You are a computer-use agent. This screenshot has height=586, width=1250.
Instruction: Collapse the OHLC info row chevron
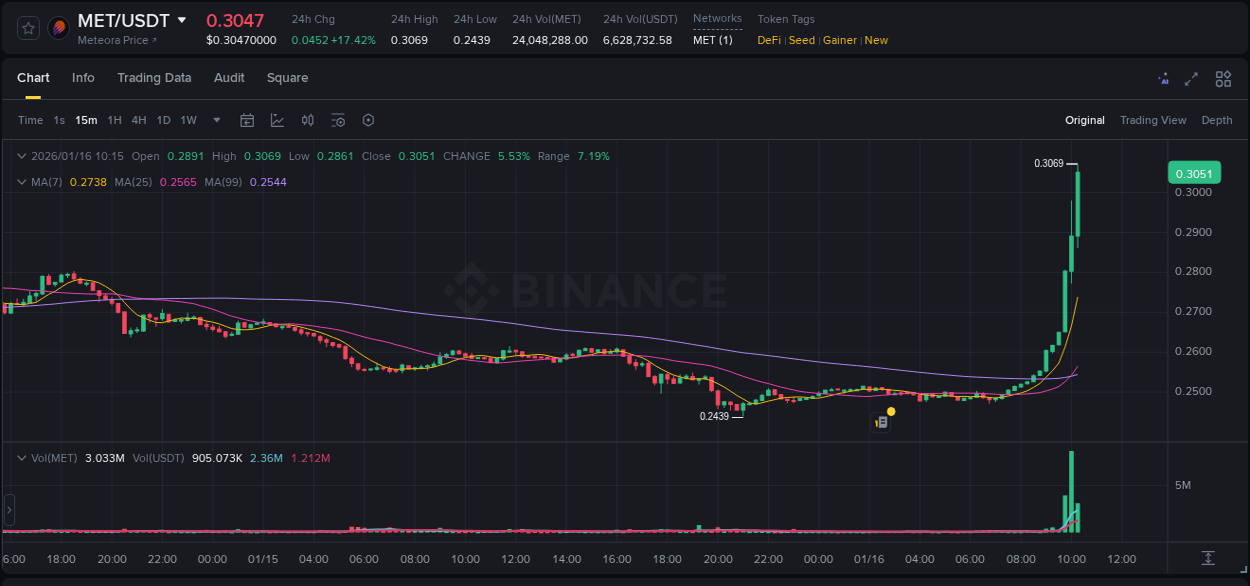(x=21, y=156)
